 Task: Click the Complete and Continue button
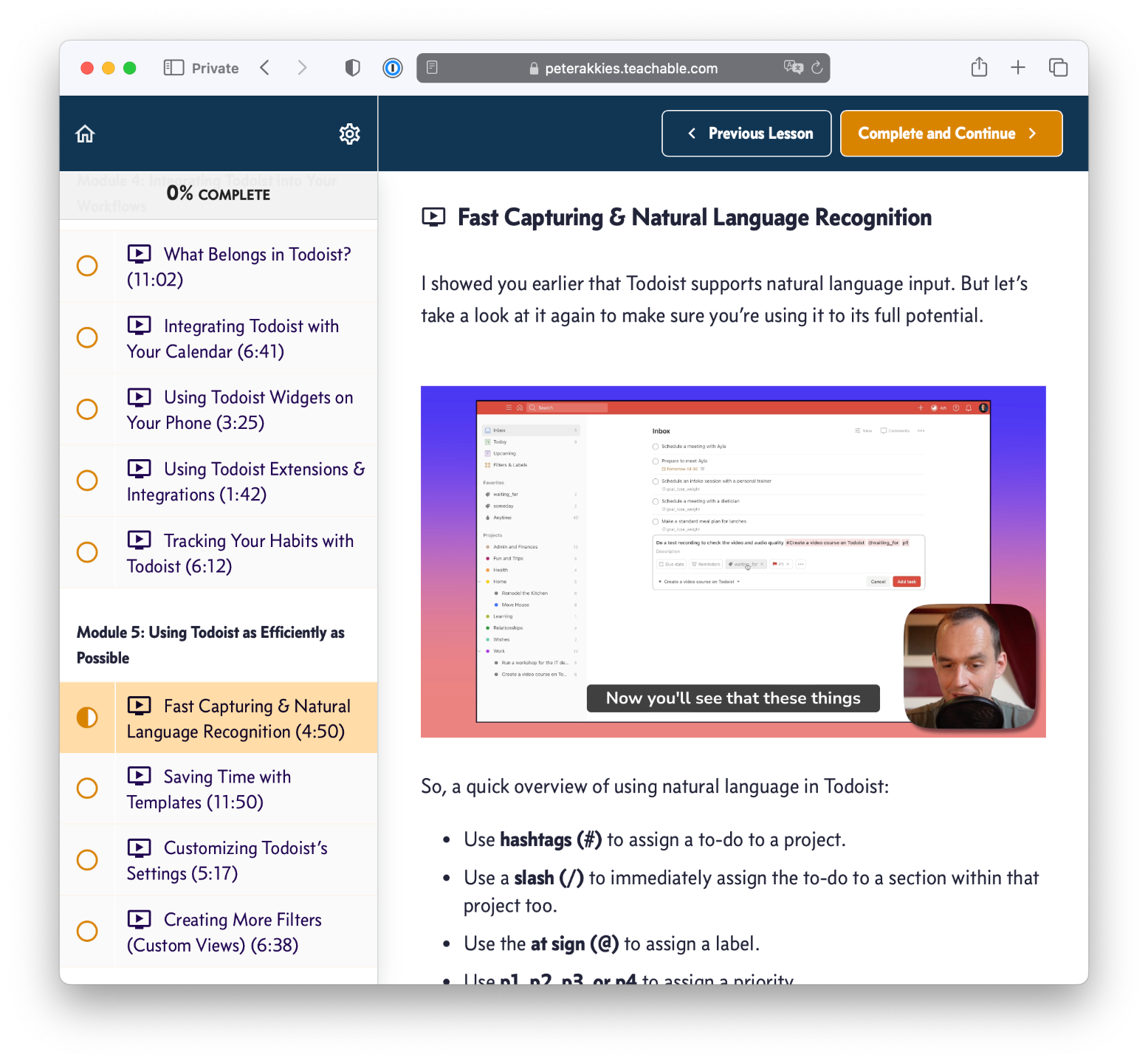[952, 134]
